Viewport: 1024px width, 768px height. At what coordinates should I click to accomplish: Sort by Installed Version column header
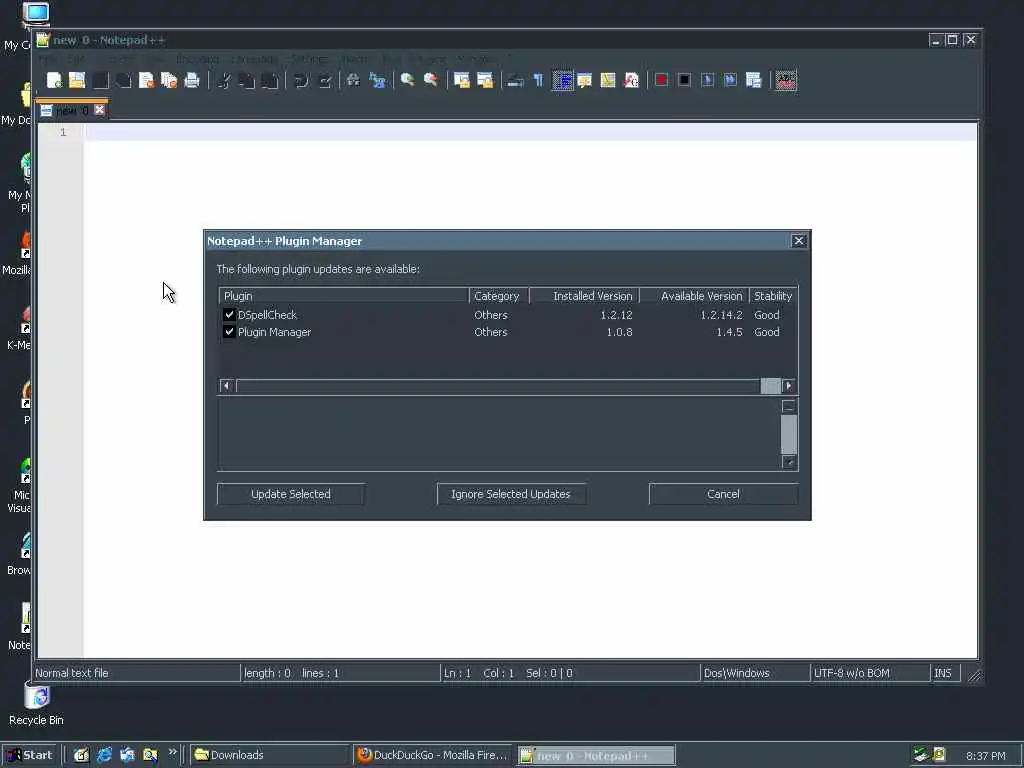(x=584, y=296)
